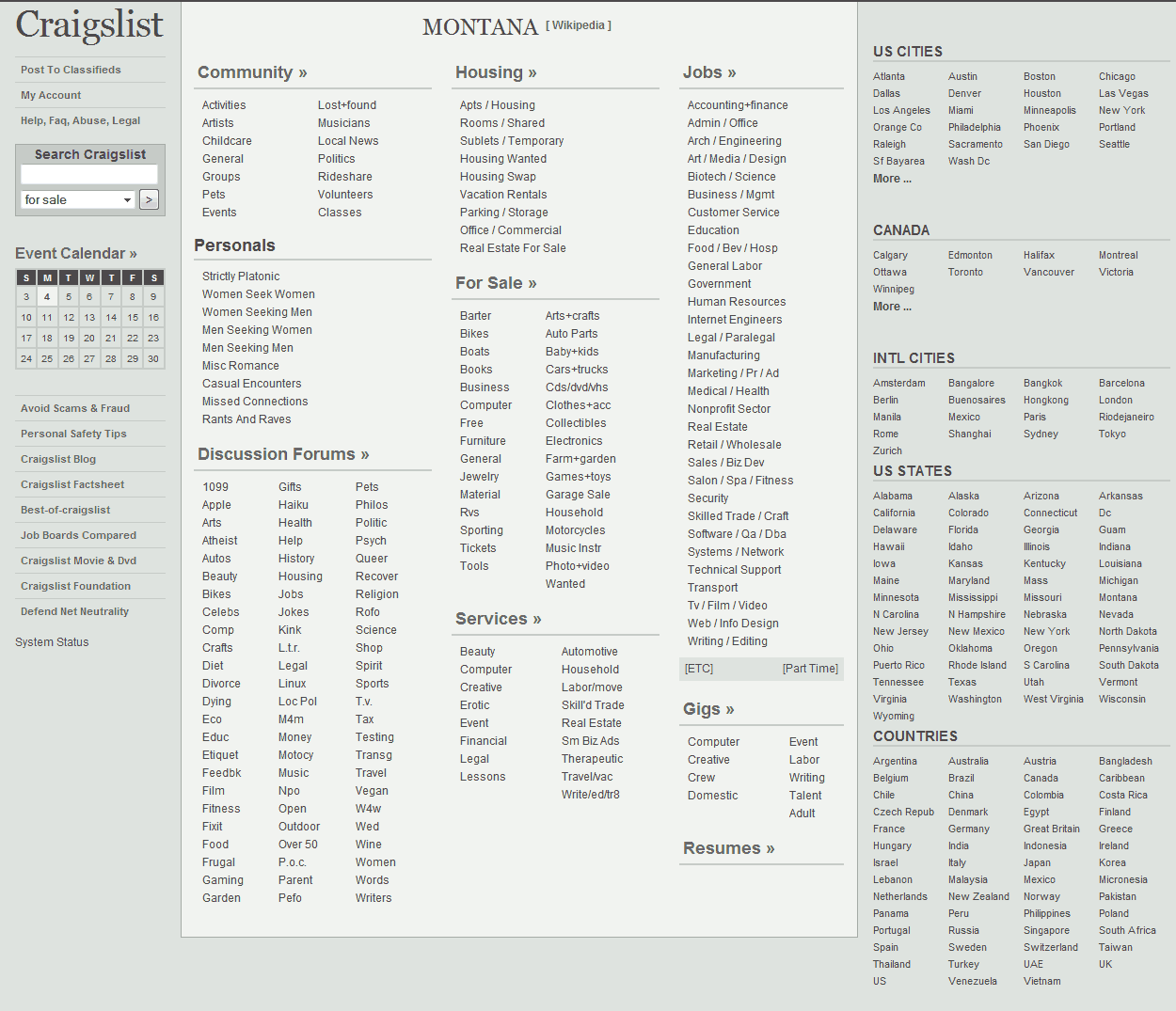
Task: Select day 13 in the event calendar
Action: coord(89,317)
